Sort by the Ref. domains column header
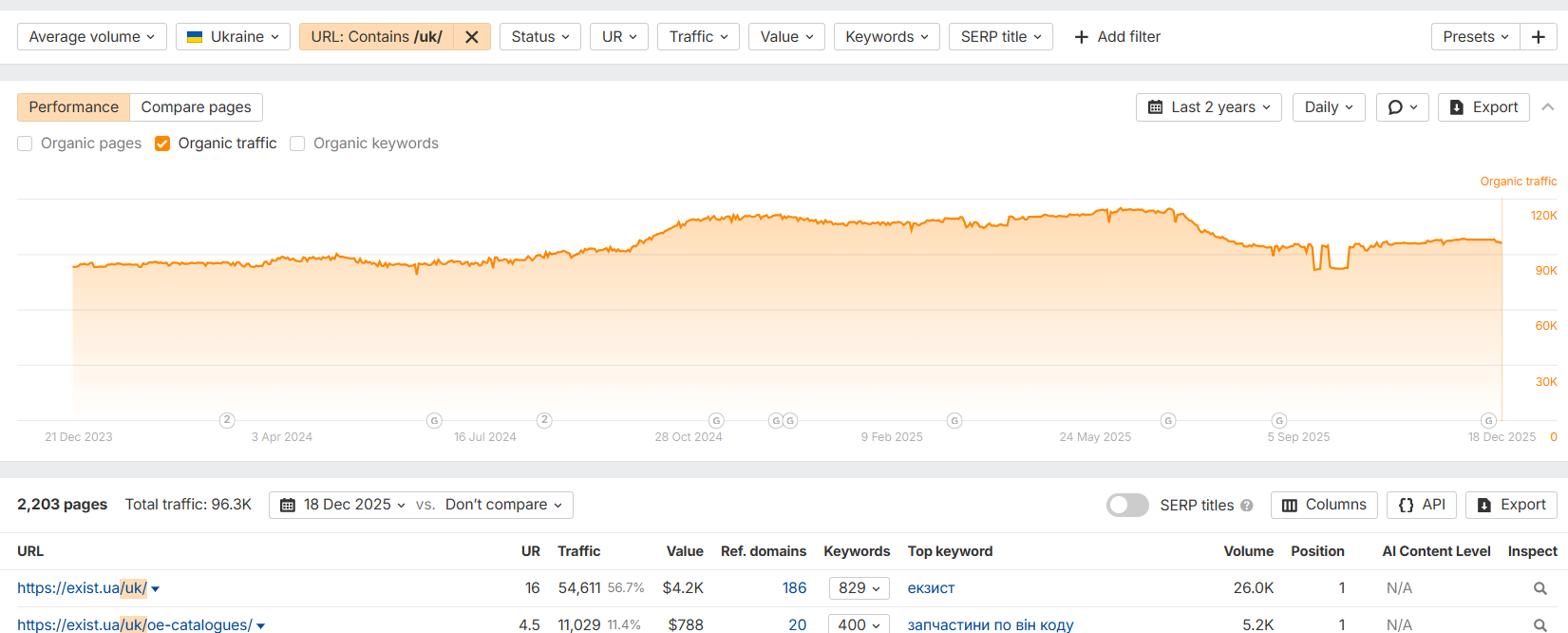The width and height of the screenshot is (1568, 633). pyautogui.click(x=764, y=551)
